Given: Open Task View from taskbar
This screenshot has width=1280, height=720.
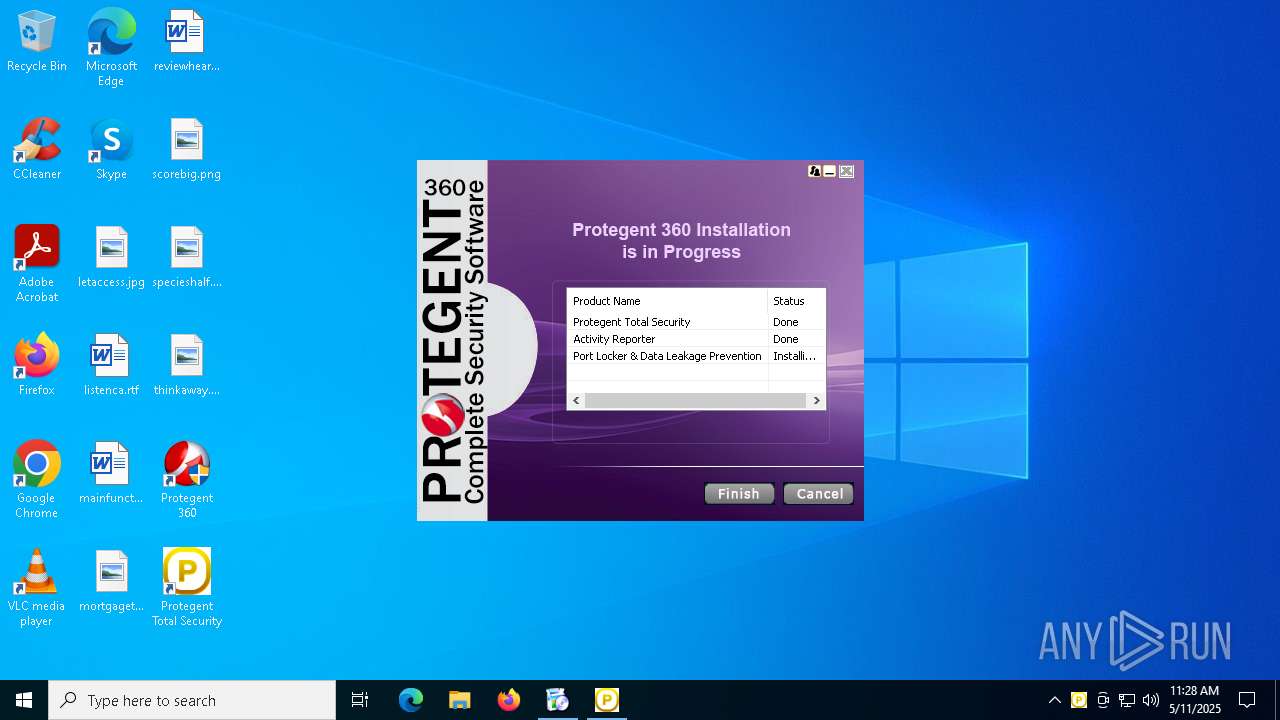Looking at the screenshot, I should (x=360, y=700).
